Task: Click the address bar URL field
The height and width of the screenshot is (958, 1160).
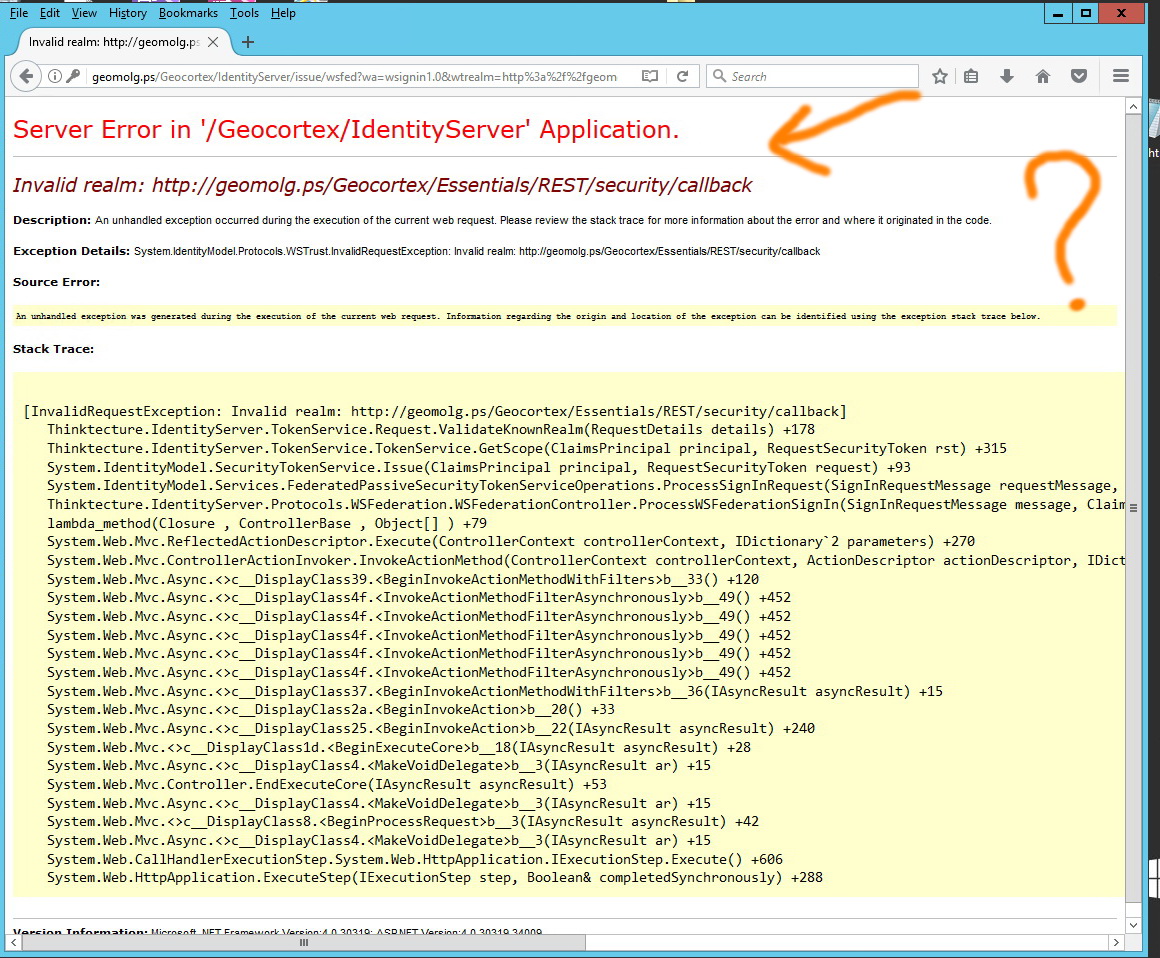Action: pos(355,76)
